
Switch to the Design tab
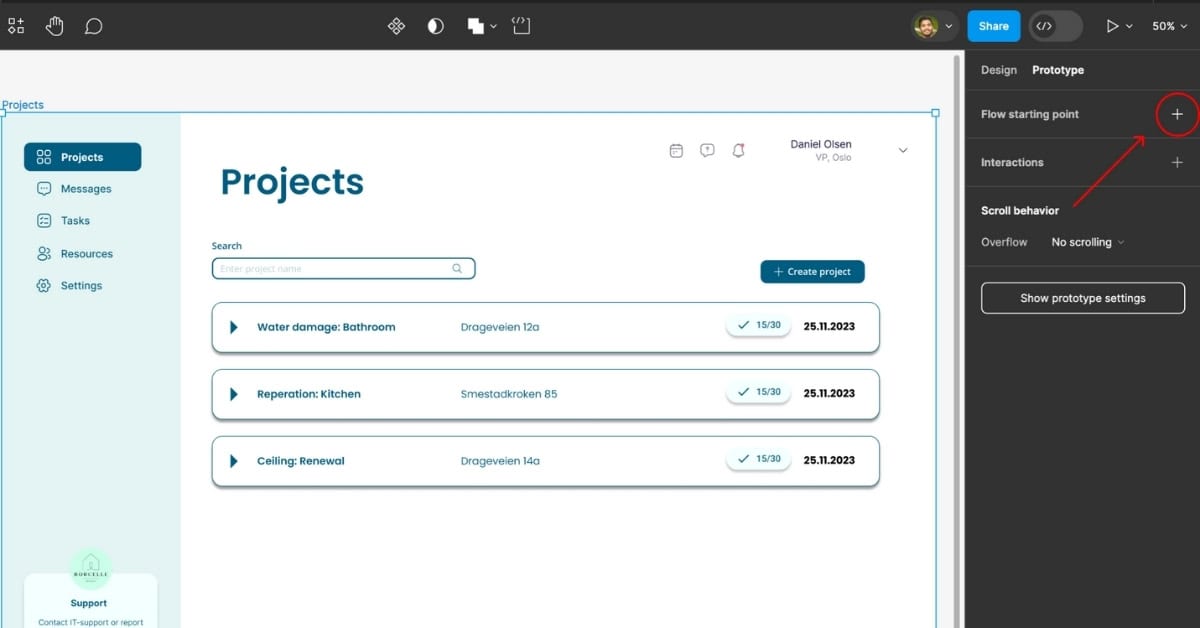coord(998,69)
